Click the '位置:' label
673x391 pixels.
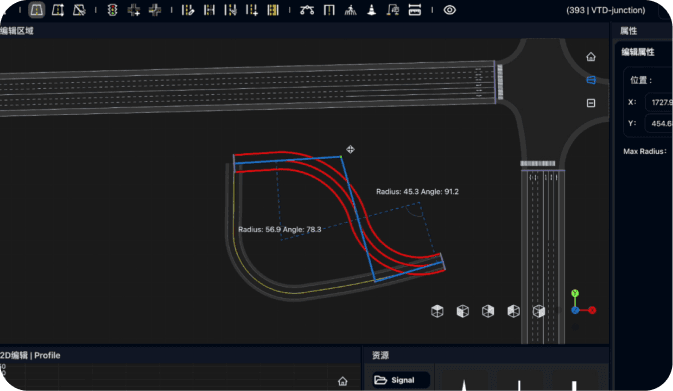[641, 80]
